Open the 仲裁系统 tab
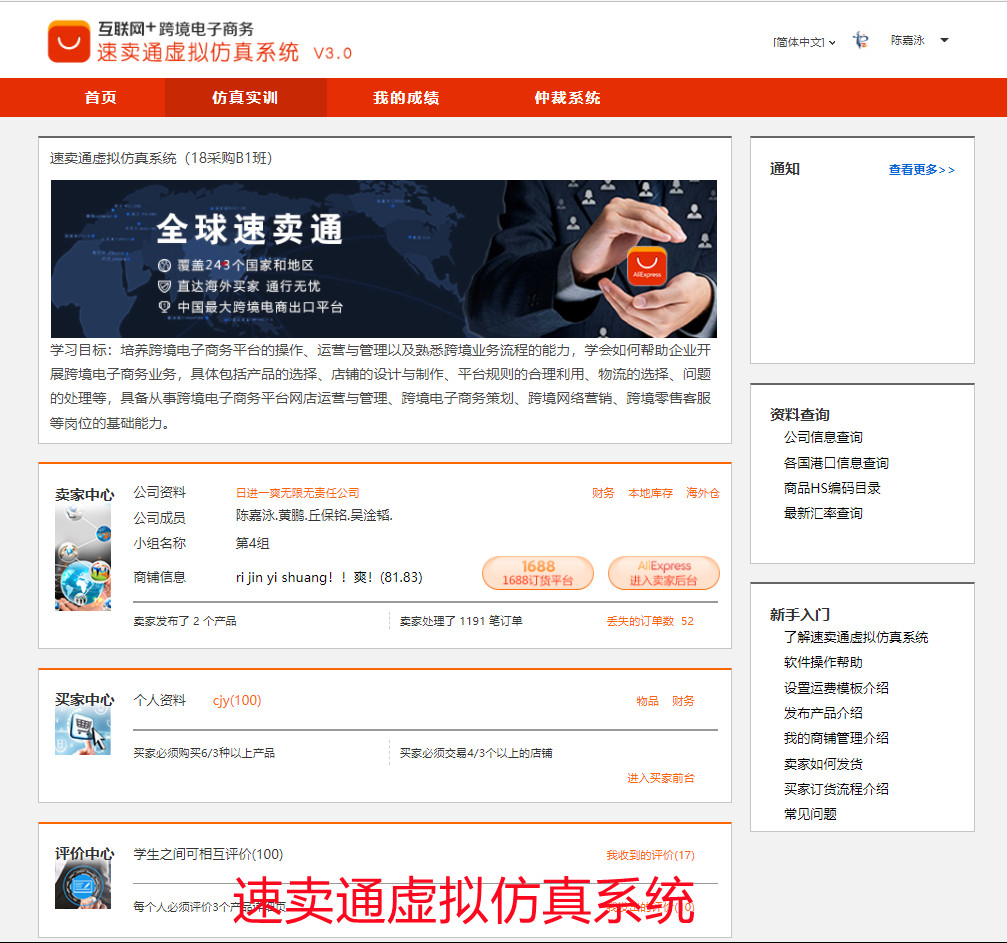Image resolution: width=1007 pixels, height=943 pixels. 568,98
